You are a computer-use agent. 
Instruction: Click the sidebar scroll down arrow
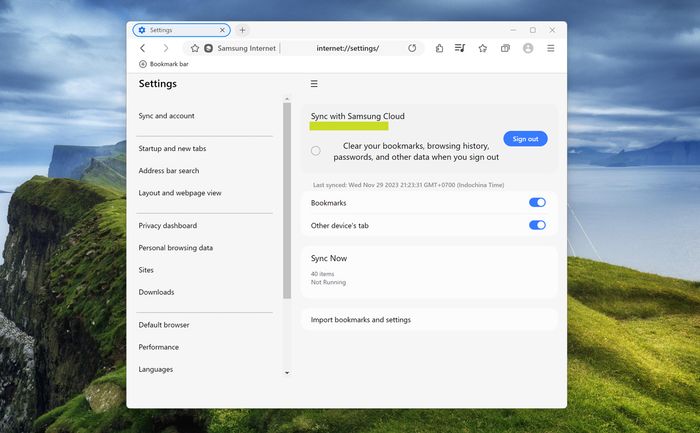click(x=287, y=373)
